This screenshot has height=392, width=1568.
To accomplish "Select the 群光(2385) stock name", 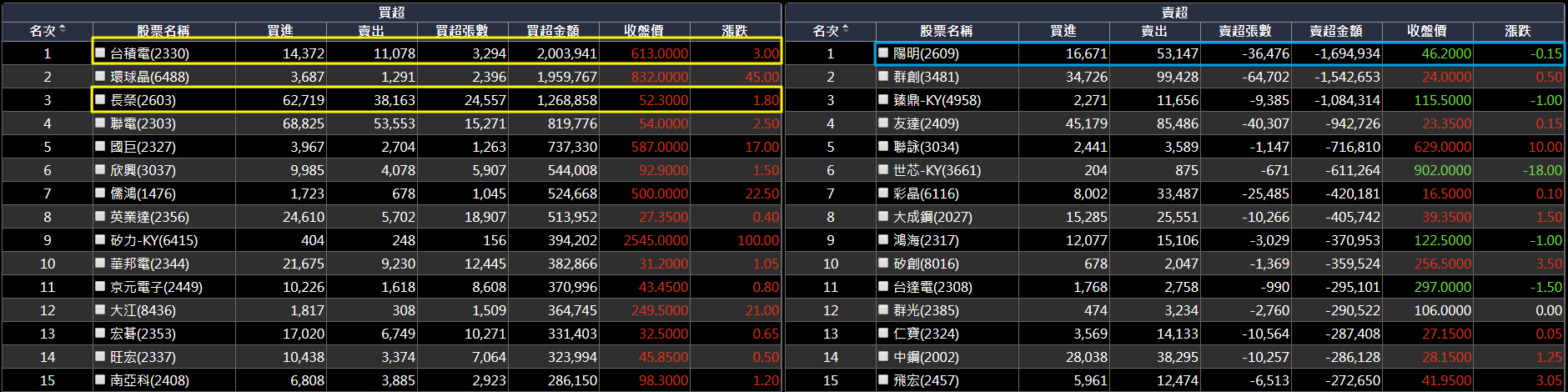I will [x=926, y=310].
